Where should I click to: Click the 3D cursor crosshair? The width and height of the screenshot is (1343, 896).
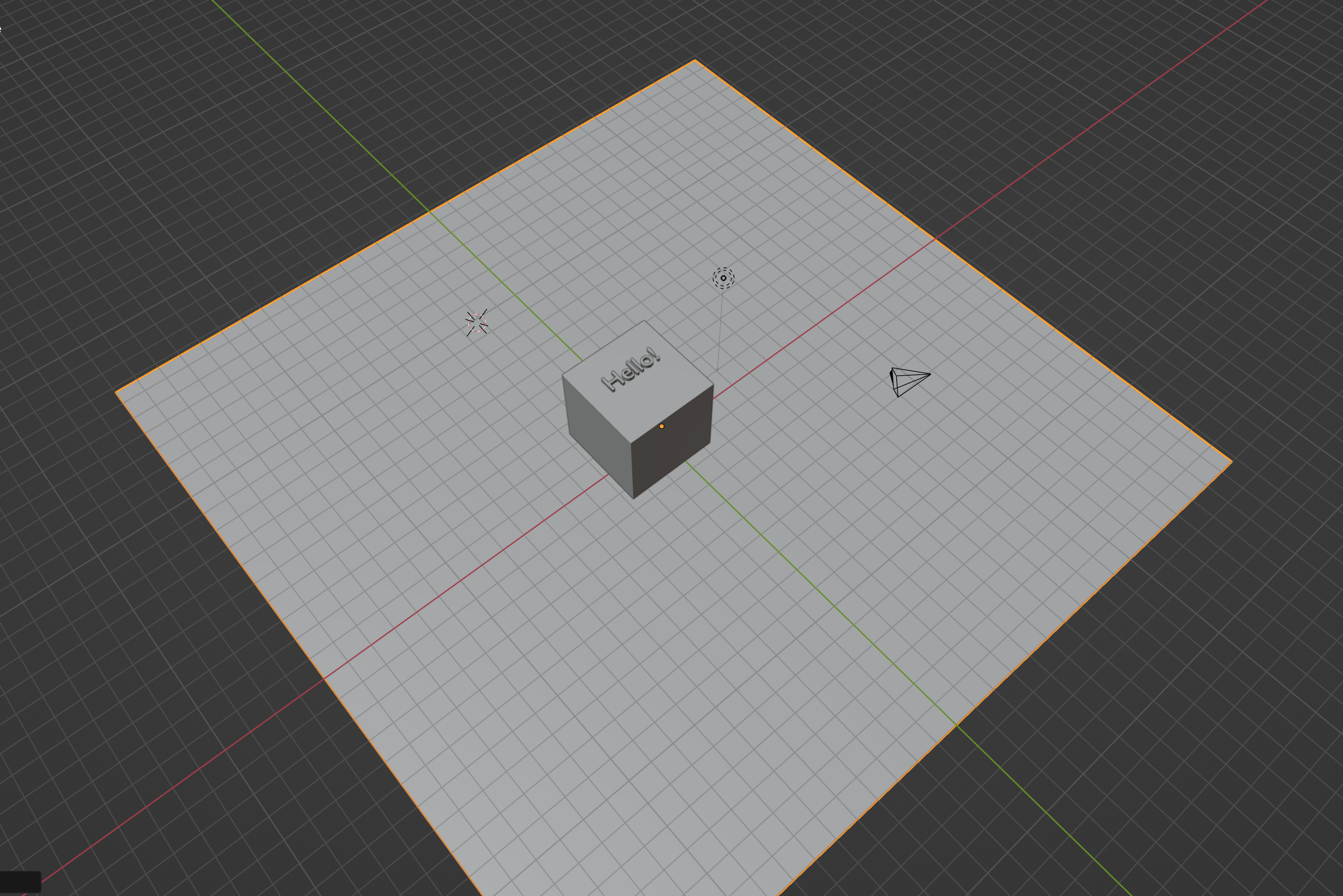[477, 323]
